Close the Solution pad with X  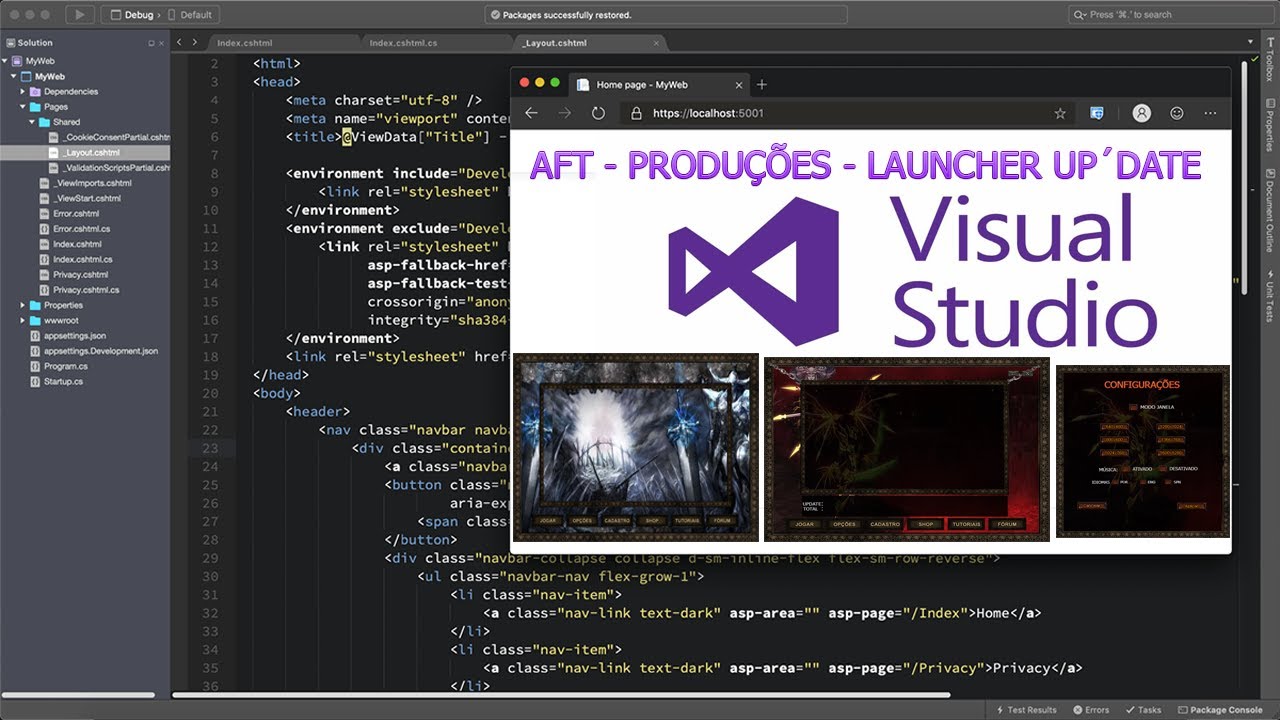(x=163, y=43)
